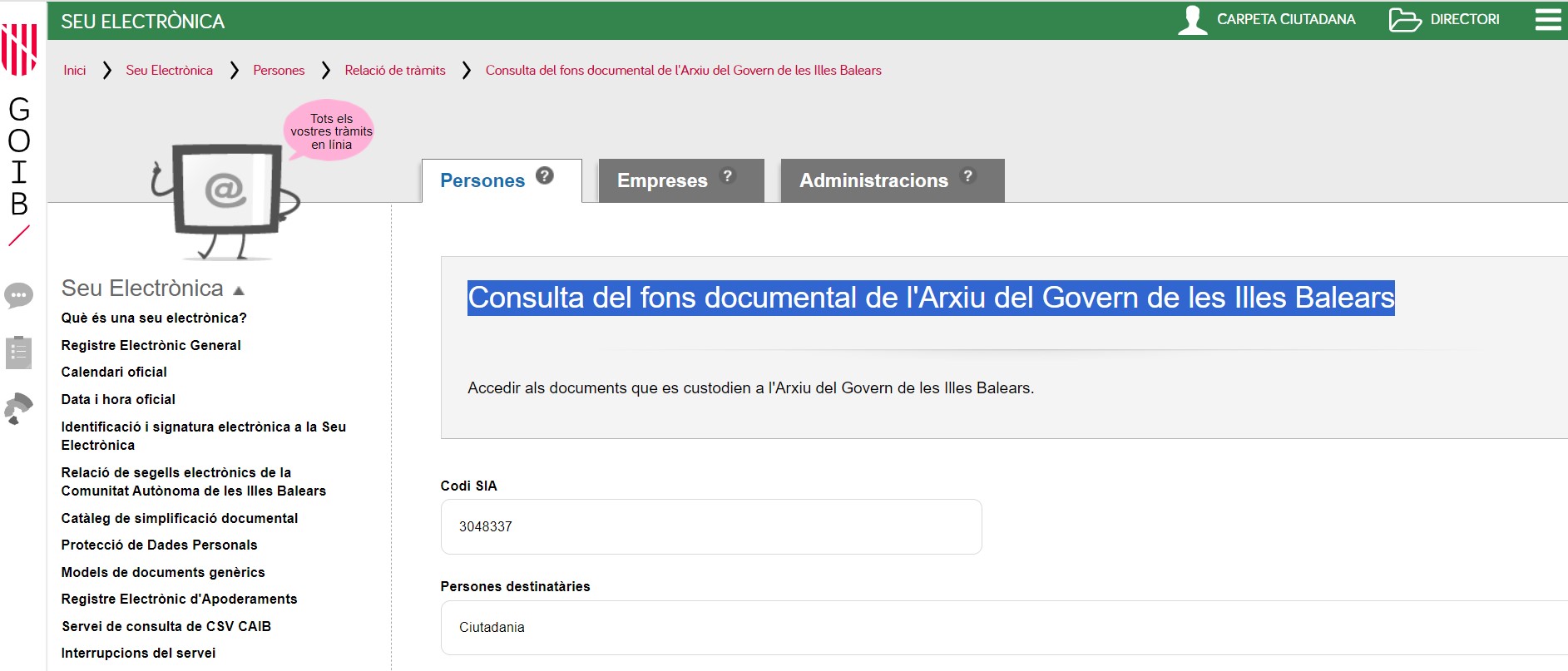Screen dimensions: 1568x671
Task: Click the computer mascot illustration
Action: point(225,200)
